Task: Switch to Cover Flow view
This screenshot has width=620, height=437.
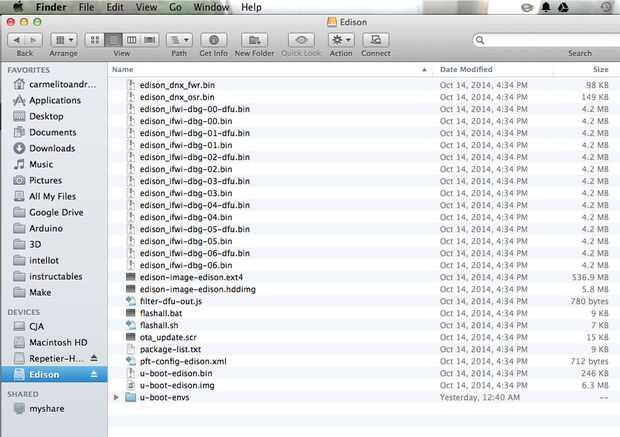Action: [x=149, y=40]
